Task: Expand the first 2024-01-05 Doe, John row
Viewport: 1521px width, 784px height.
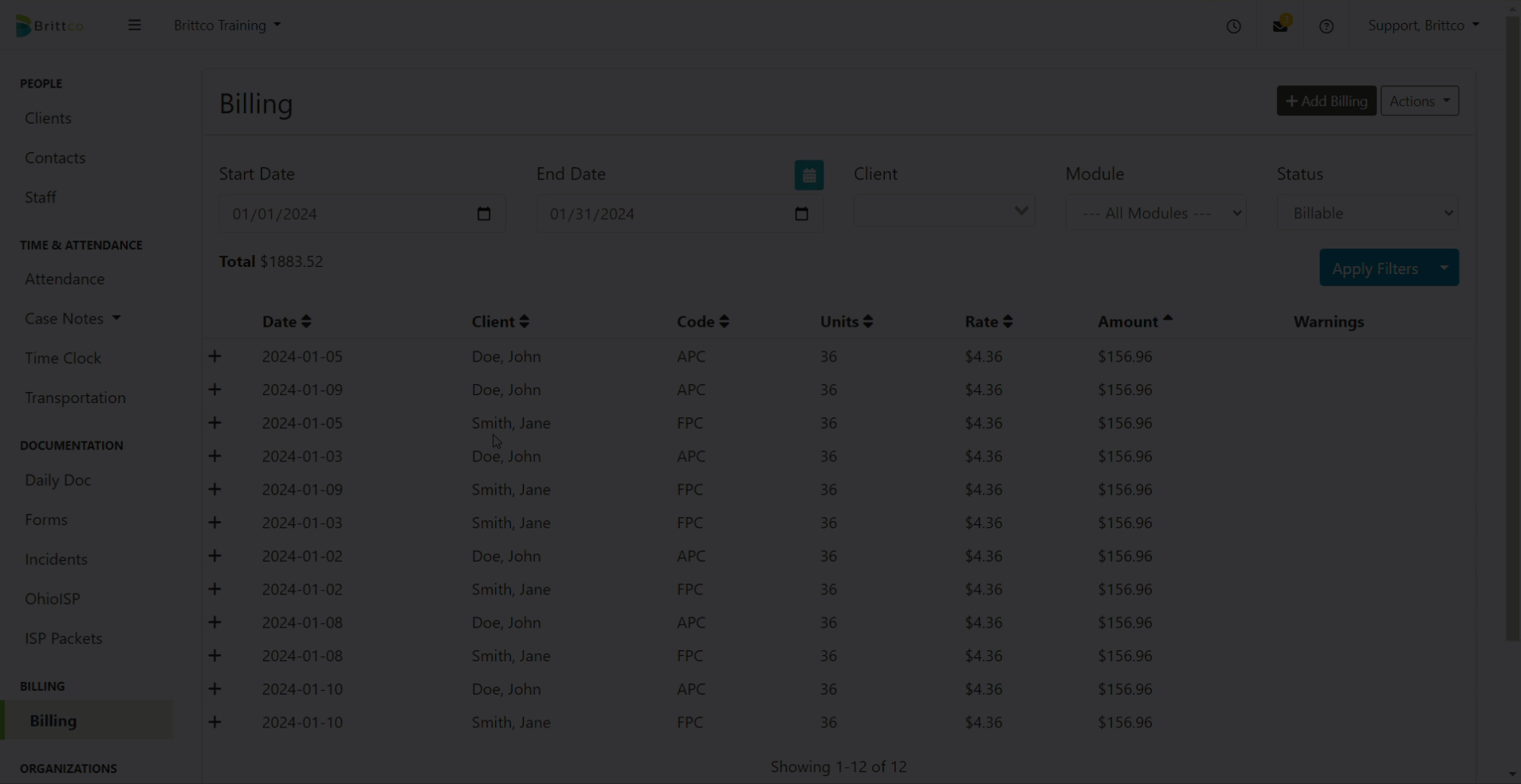Action: point(214,356)
